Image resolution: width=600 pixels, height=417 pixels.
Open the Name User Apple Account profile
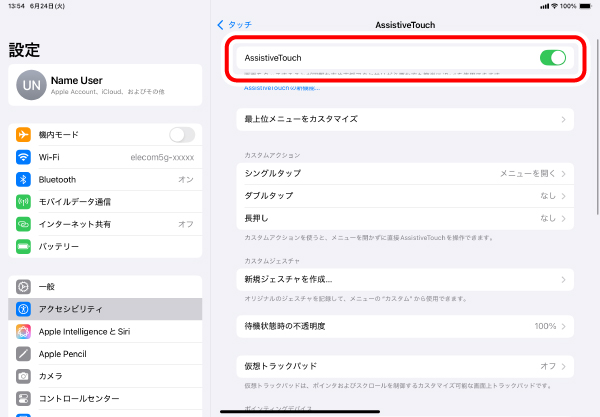point(105,86)
